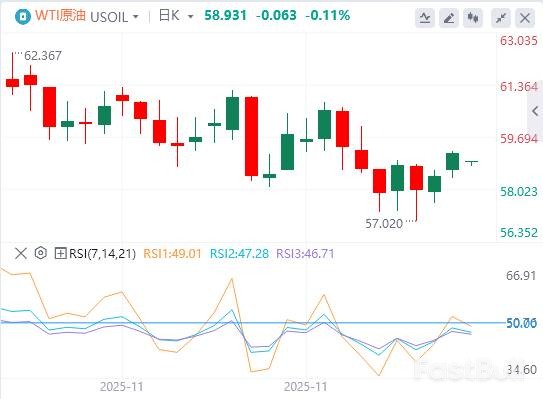The width and height of the screenshot is (543, 399).
Task: Click the 59.694 price axis label
Action: [x=518, y=139]
